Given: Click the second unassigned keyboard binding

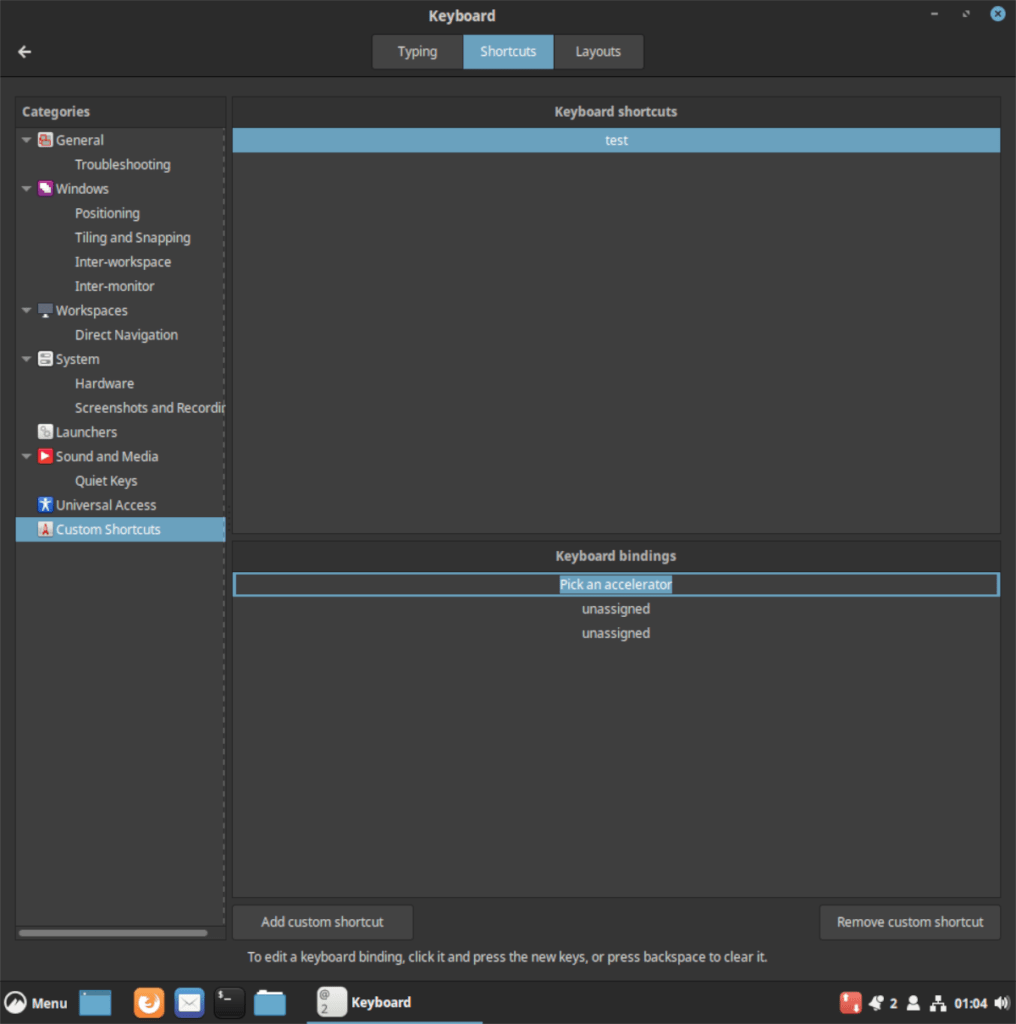Looking at the screenshot, I should pyautogui.click(x=616, y=633).
